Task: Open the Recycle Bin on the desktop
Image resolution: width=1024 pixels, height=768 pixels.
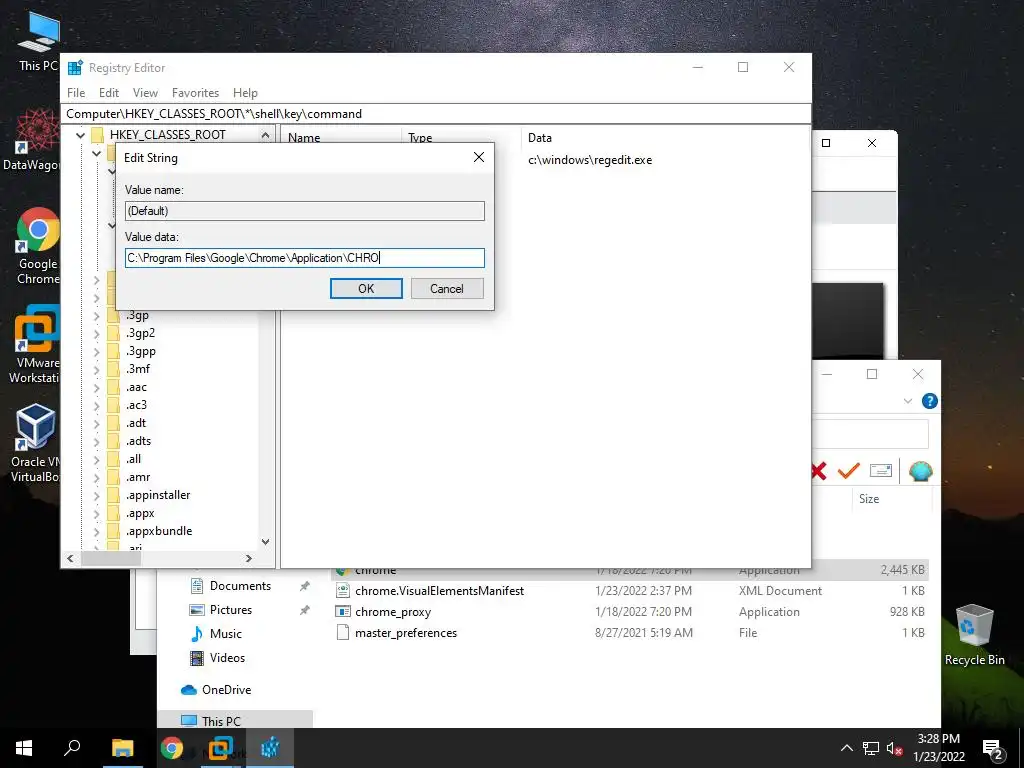Action: coord(974,635)
